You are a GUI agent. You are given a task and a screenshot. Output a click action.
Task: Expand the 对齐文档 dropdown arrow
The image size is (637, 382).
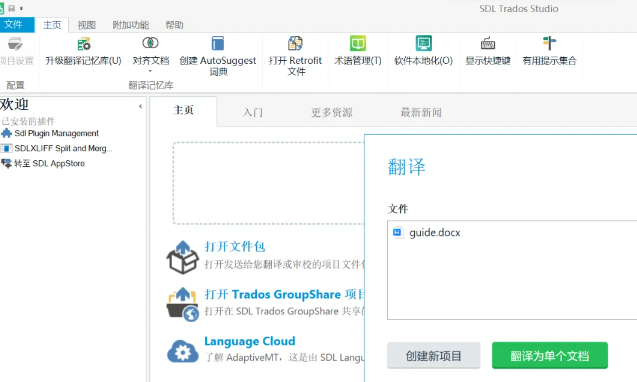click(x=150, y=71)
